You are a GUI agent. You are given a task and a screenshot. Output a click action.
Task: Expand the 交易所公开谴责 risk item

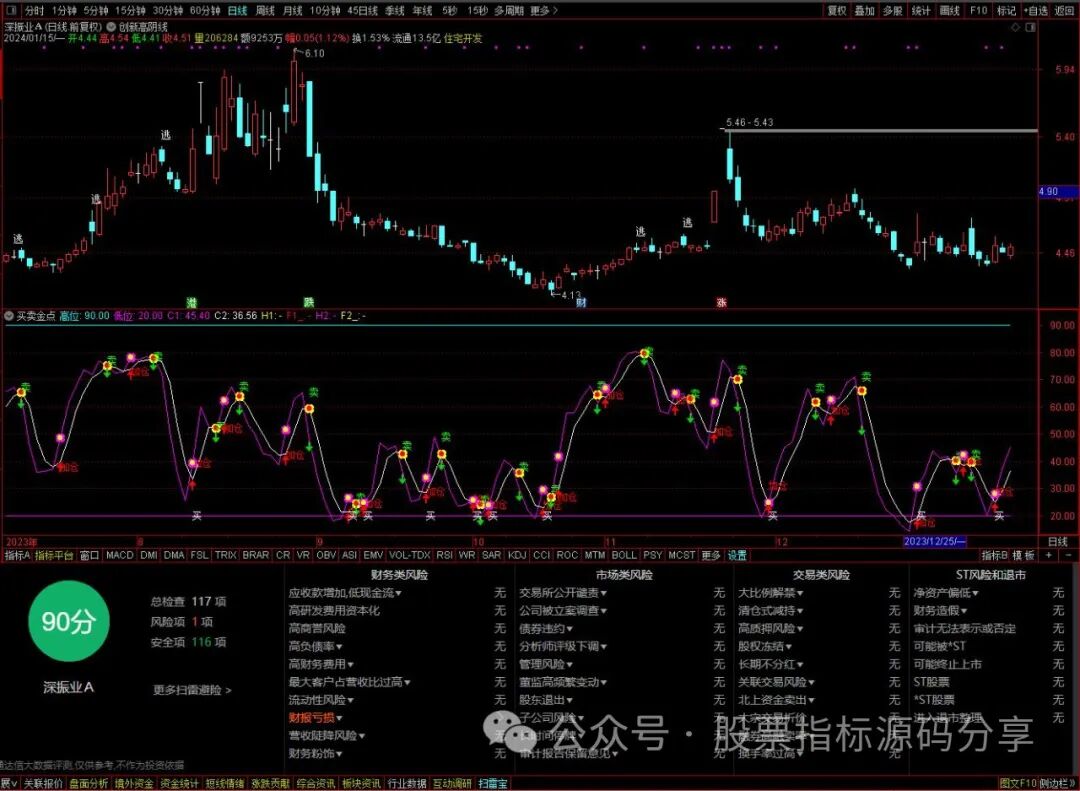pos(563,593)
